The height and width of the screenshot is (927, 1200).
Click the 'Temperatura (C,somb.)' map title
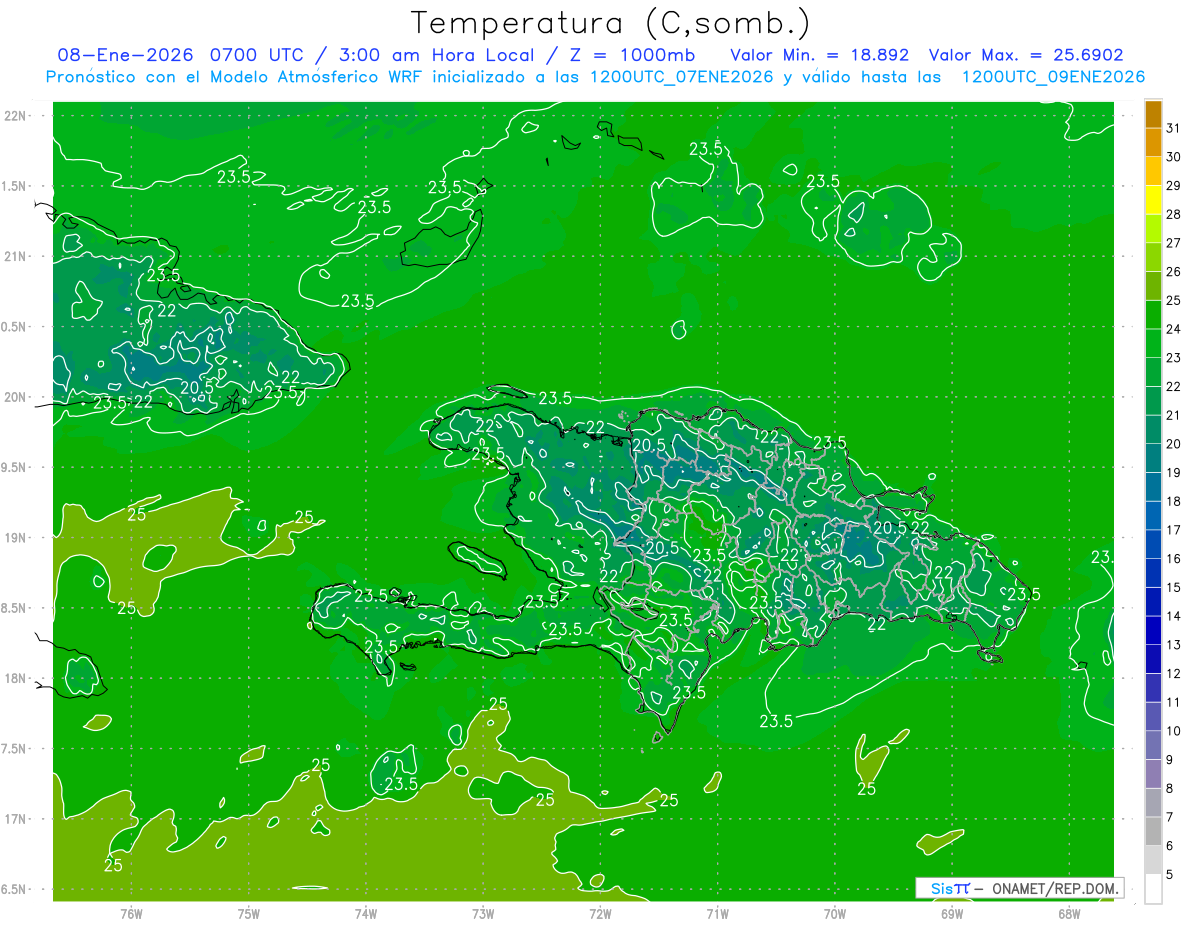(610, 22)
